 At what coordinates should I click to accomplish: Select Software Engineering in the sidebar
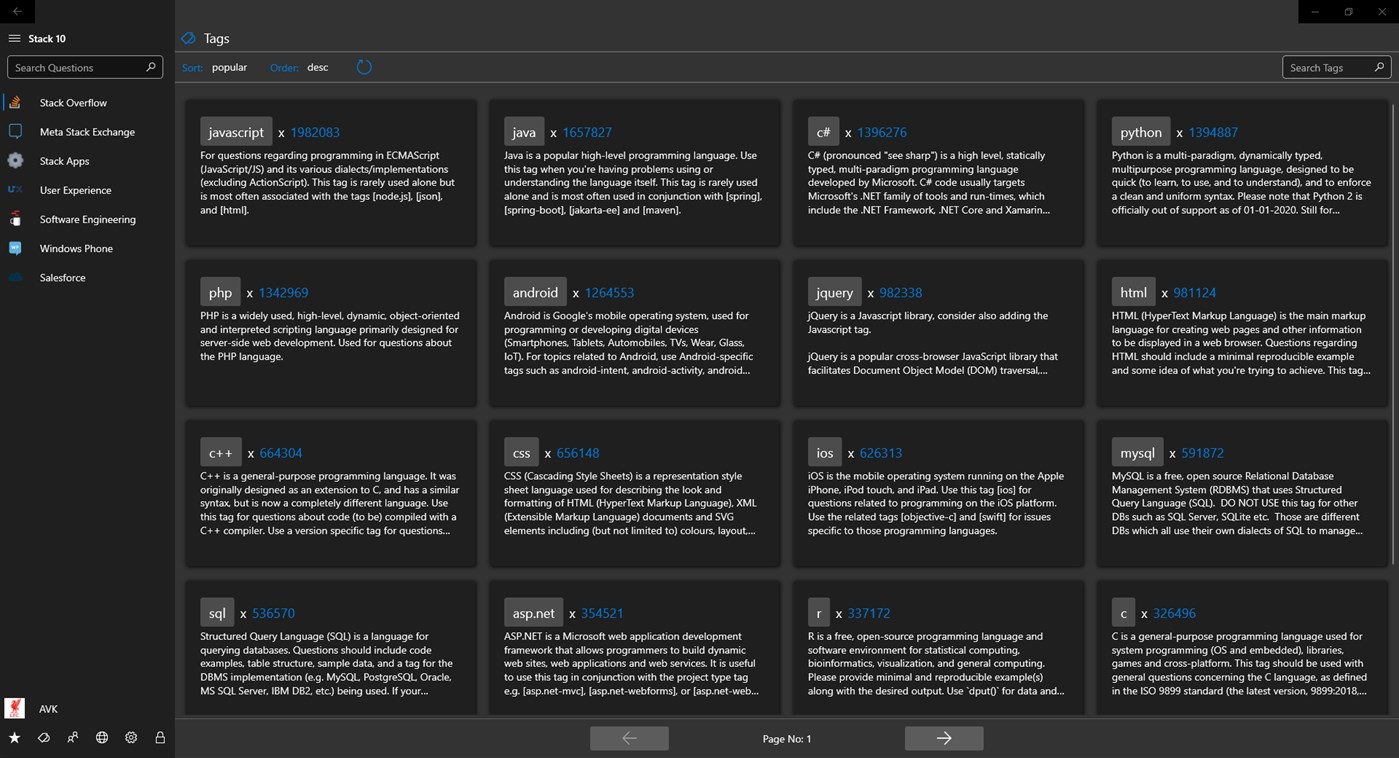pos(87,219)
